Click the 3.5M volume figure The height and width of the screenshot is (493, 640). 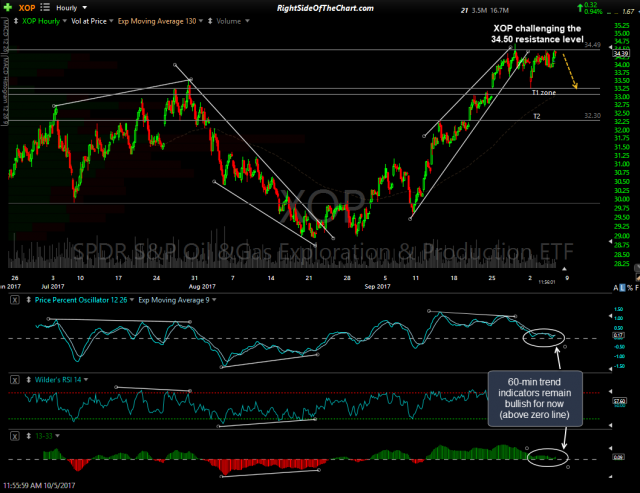click(x=479, y=11)
